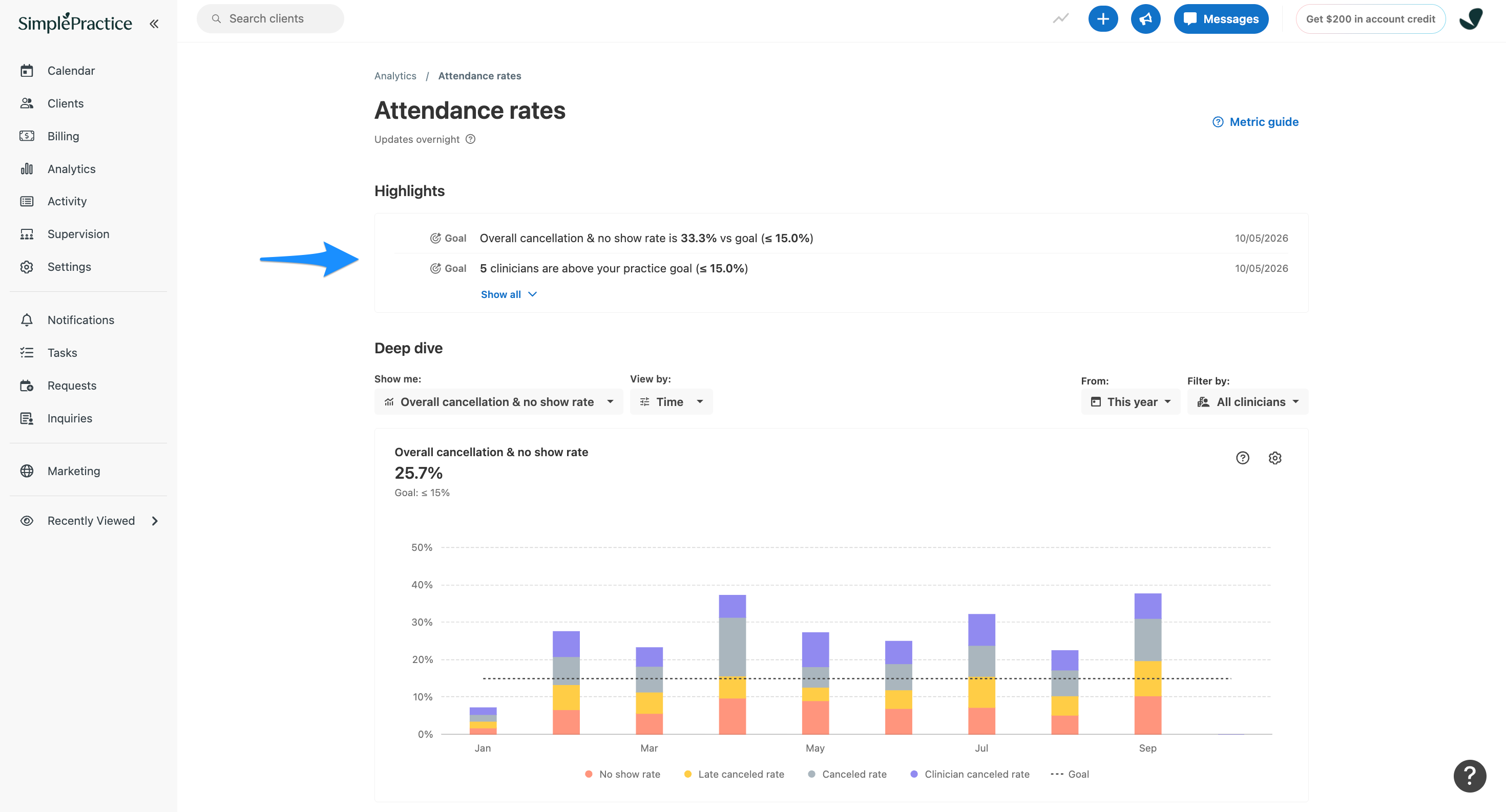Viewport: 1506px width, 812px height.
Task: Open the megaphone announcements icon
Action: 1145,19
